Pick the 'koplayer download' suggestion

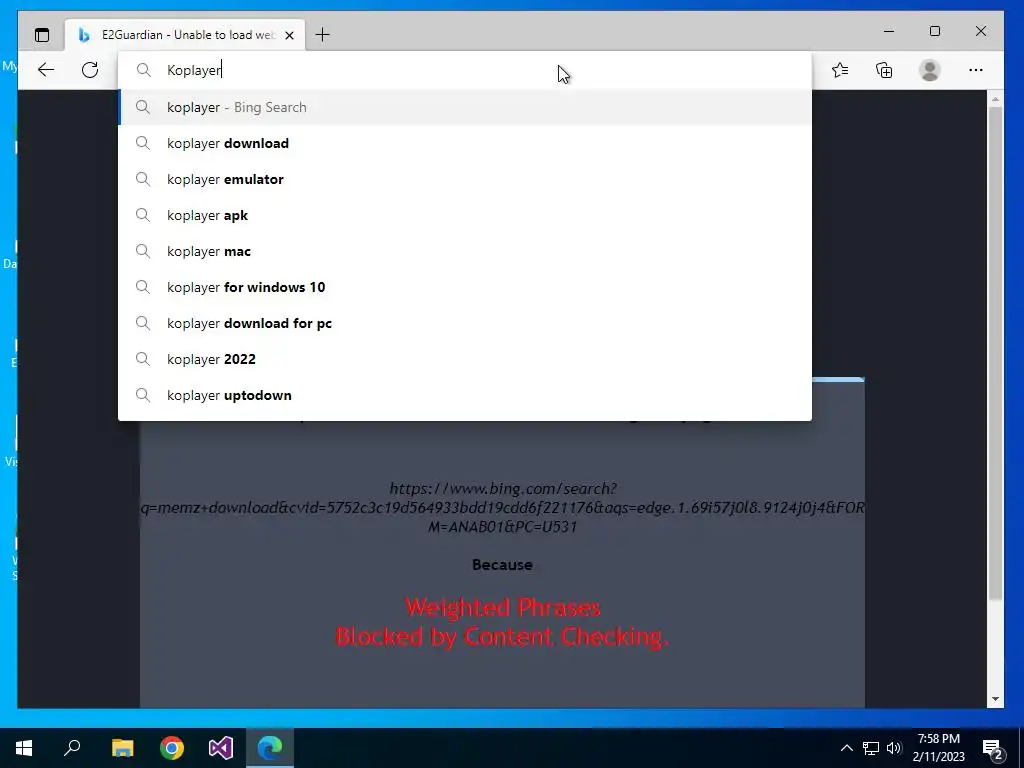(465, 143)
